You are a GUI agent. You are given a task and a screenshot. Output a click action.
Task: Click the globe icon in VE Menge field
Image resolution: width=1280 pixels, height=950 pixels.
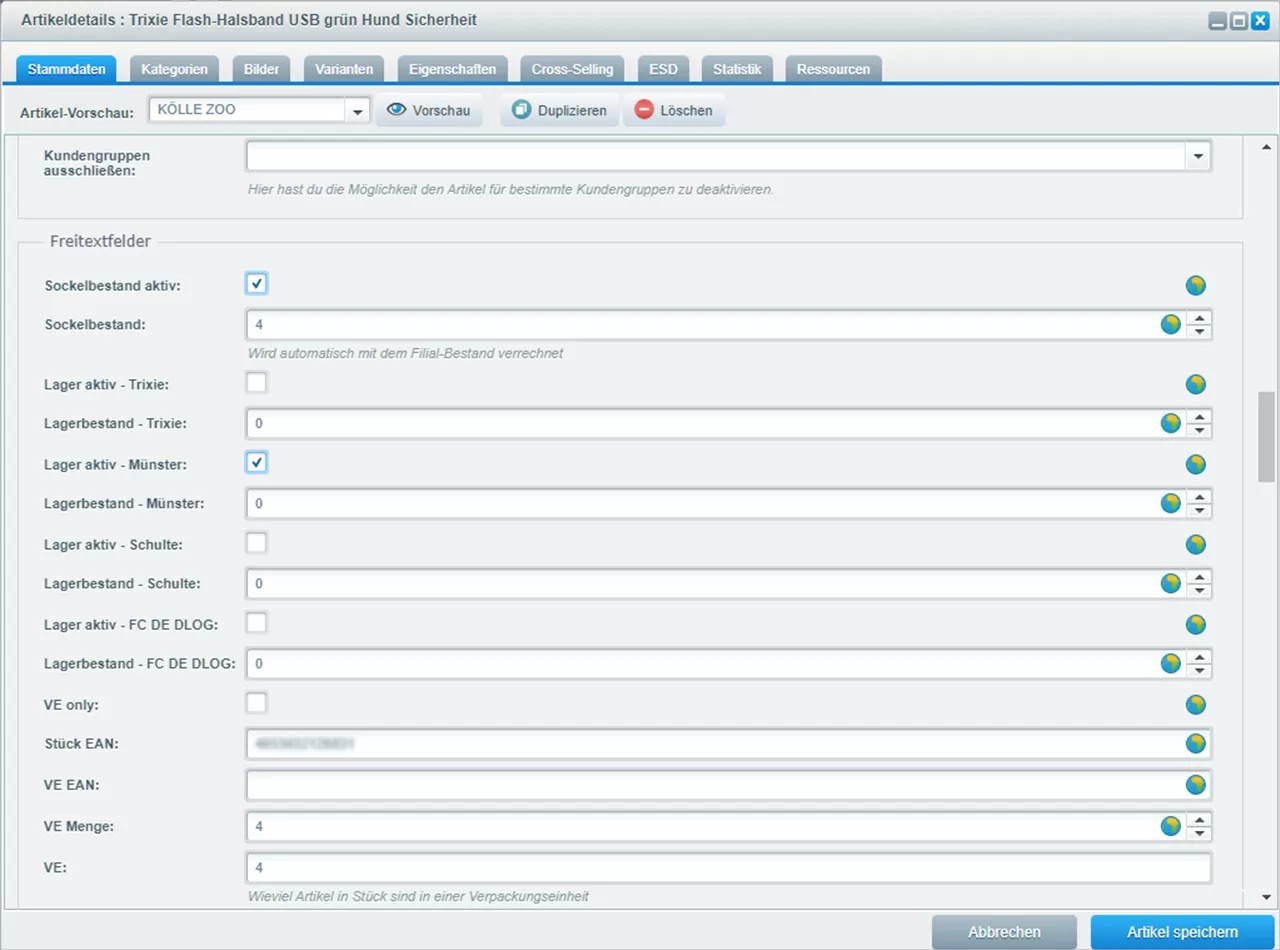(x=1170, y=826)
